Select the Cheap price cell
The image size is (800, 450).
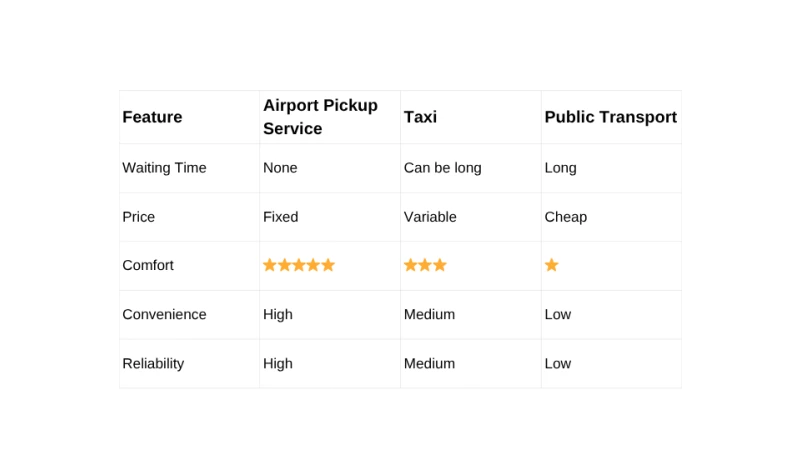coord(565,217)
